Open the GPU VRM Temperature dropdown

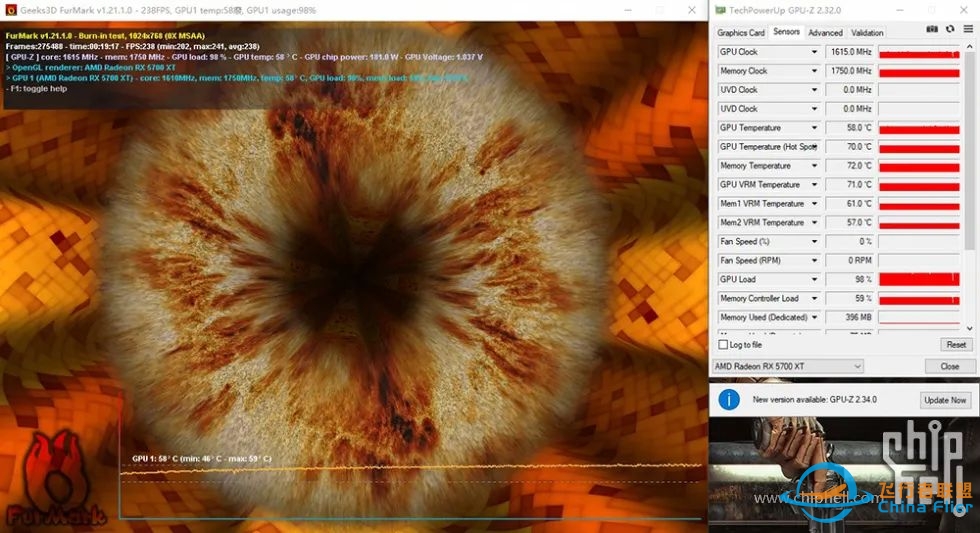(x=814, y=184)
